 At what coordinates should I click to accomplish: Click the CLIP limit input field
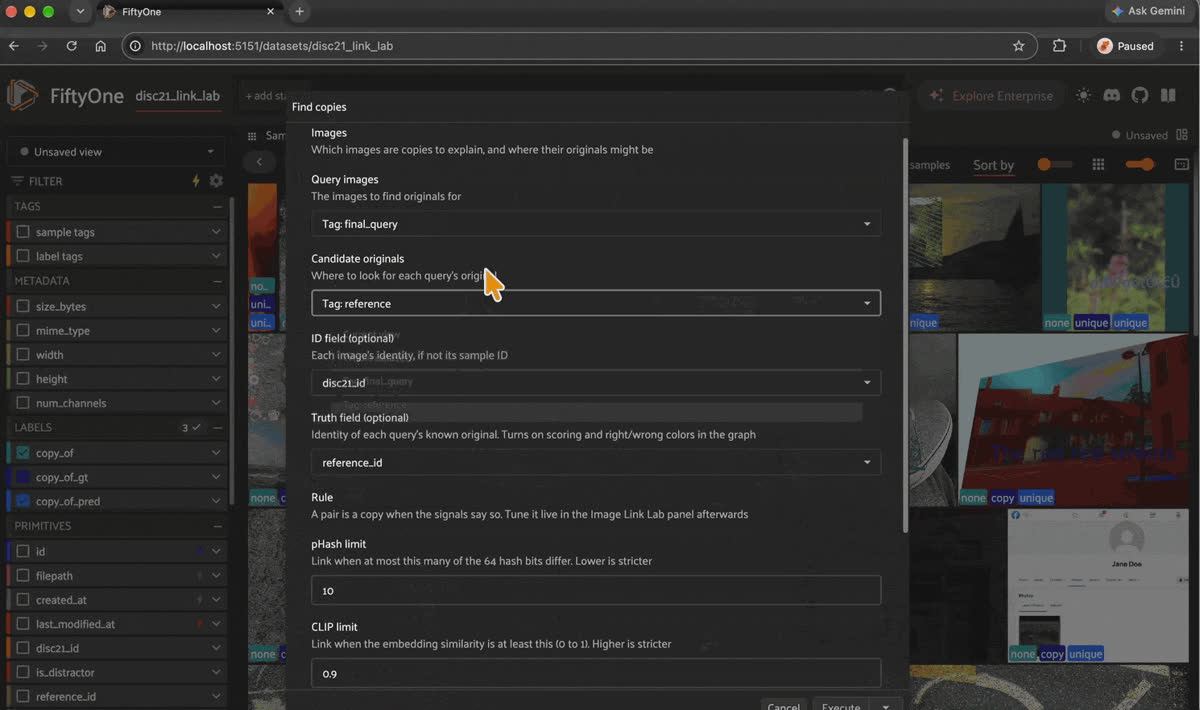pos(596,673)
